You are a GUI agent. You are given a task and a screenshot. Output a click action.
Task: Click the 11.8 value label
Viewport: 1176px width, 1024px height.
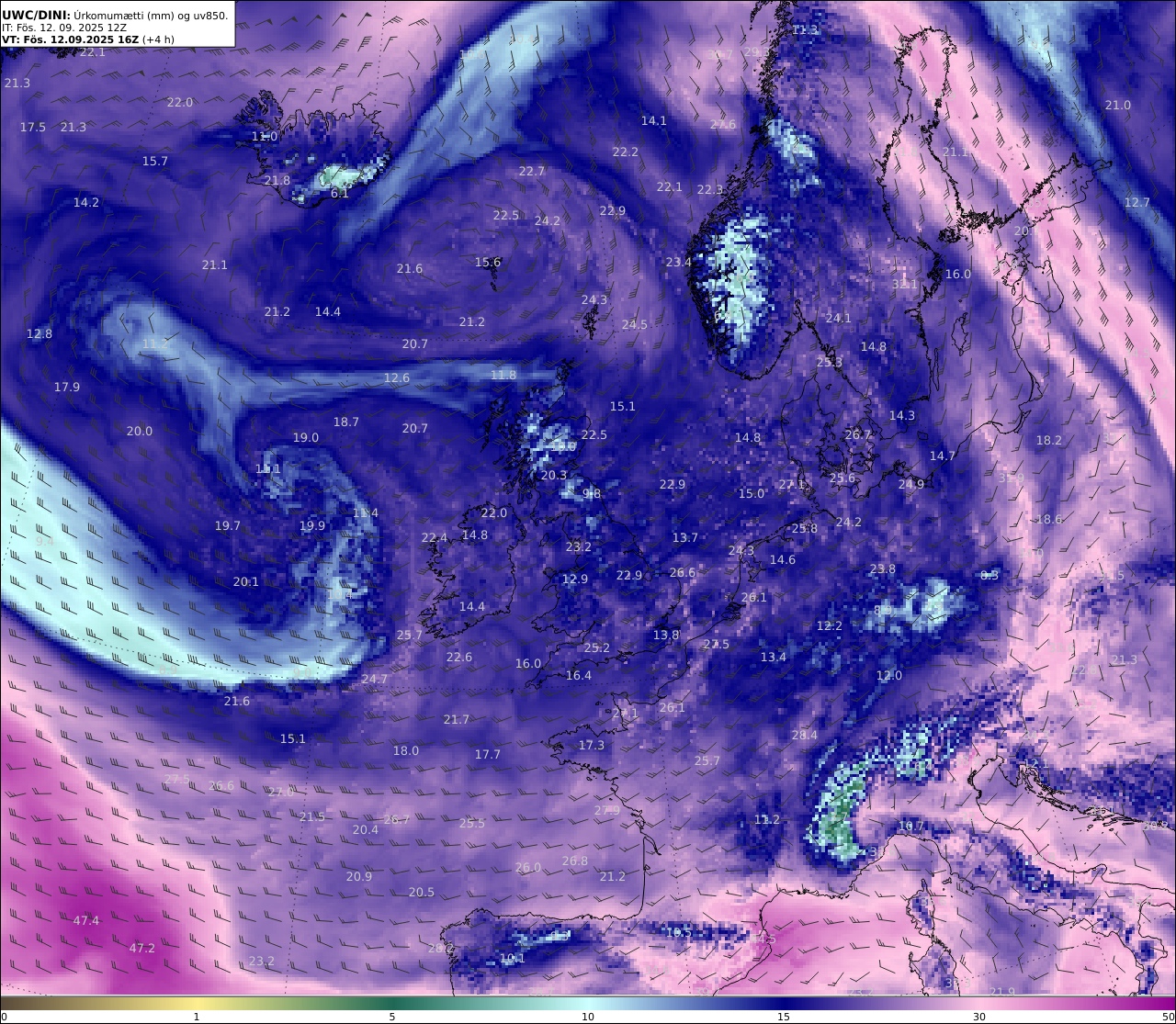click(x=503, y=375)
